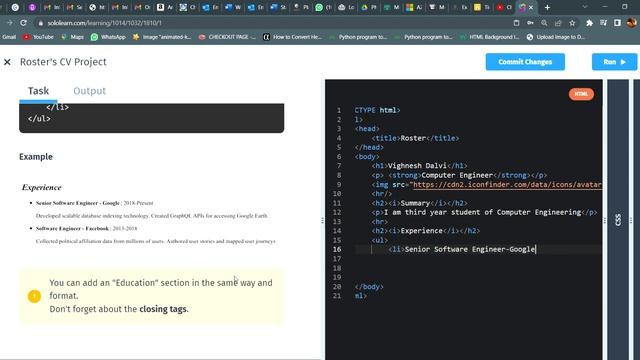Viewport: 640px width, 360px height.
Task: Click the "closing tags" bold text in the hint
Action: (x=163, y=309)
